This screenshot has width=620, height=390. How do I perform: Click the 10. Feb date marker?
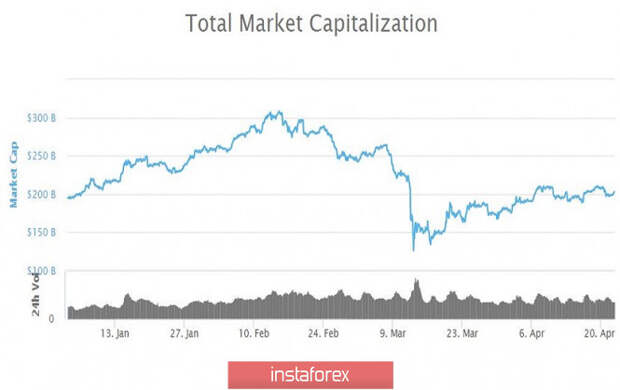pyautogui.click(x=254, y=333)
